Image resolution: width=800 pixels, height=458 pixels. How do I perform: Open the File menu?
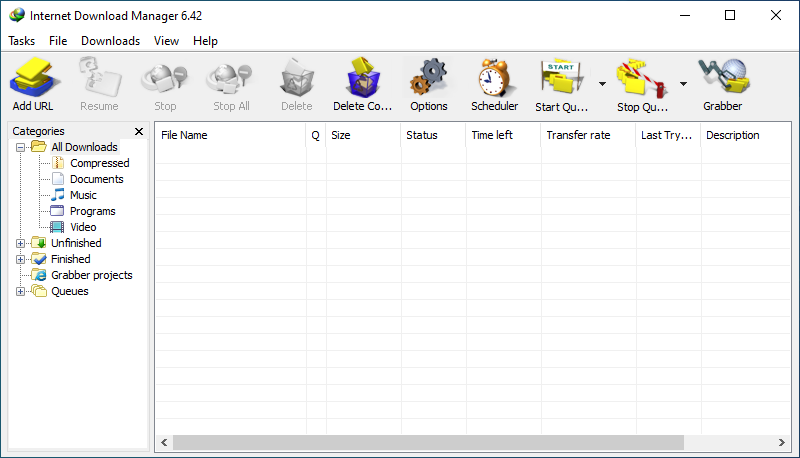tap(58, 41)
